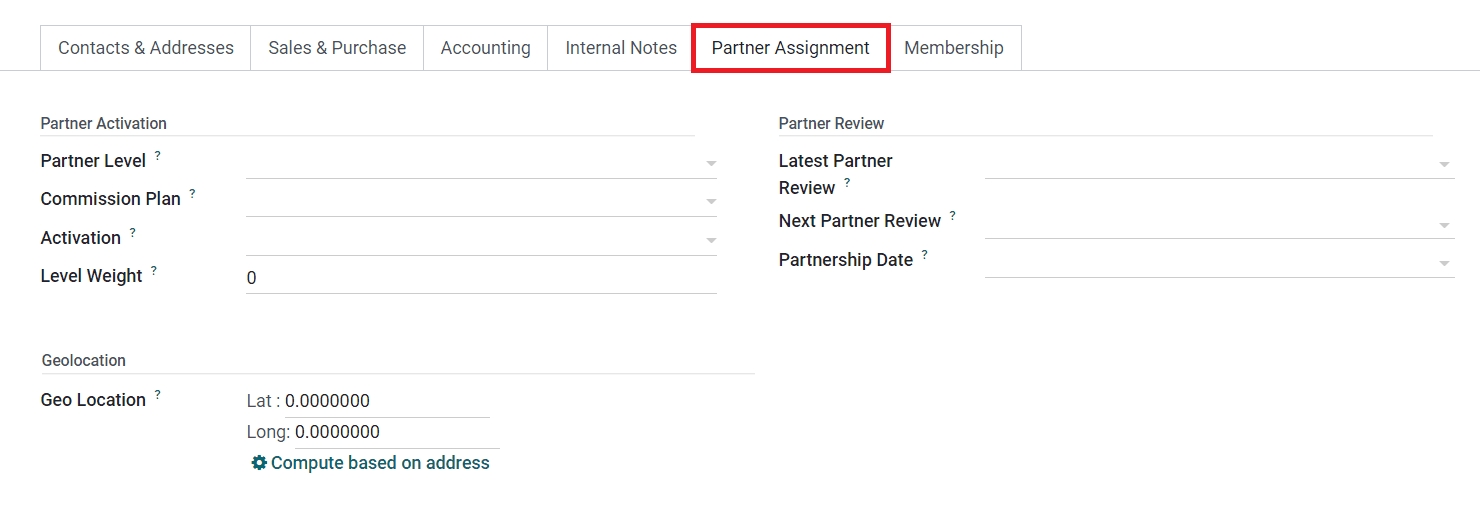Click the Compute based on address link
Screen dimensions: 1480x508
pos(380,463)
